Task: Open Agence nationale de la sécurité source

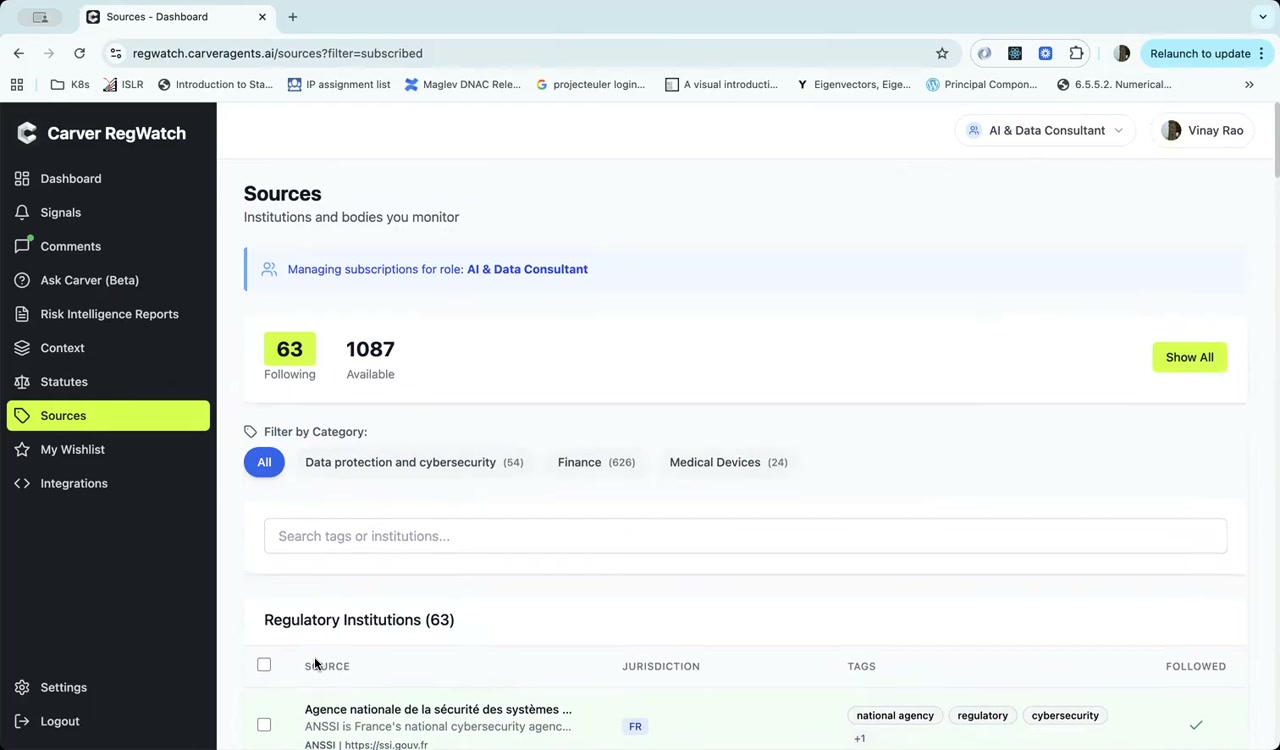Action: pos(438,710)
